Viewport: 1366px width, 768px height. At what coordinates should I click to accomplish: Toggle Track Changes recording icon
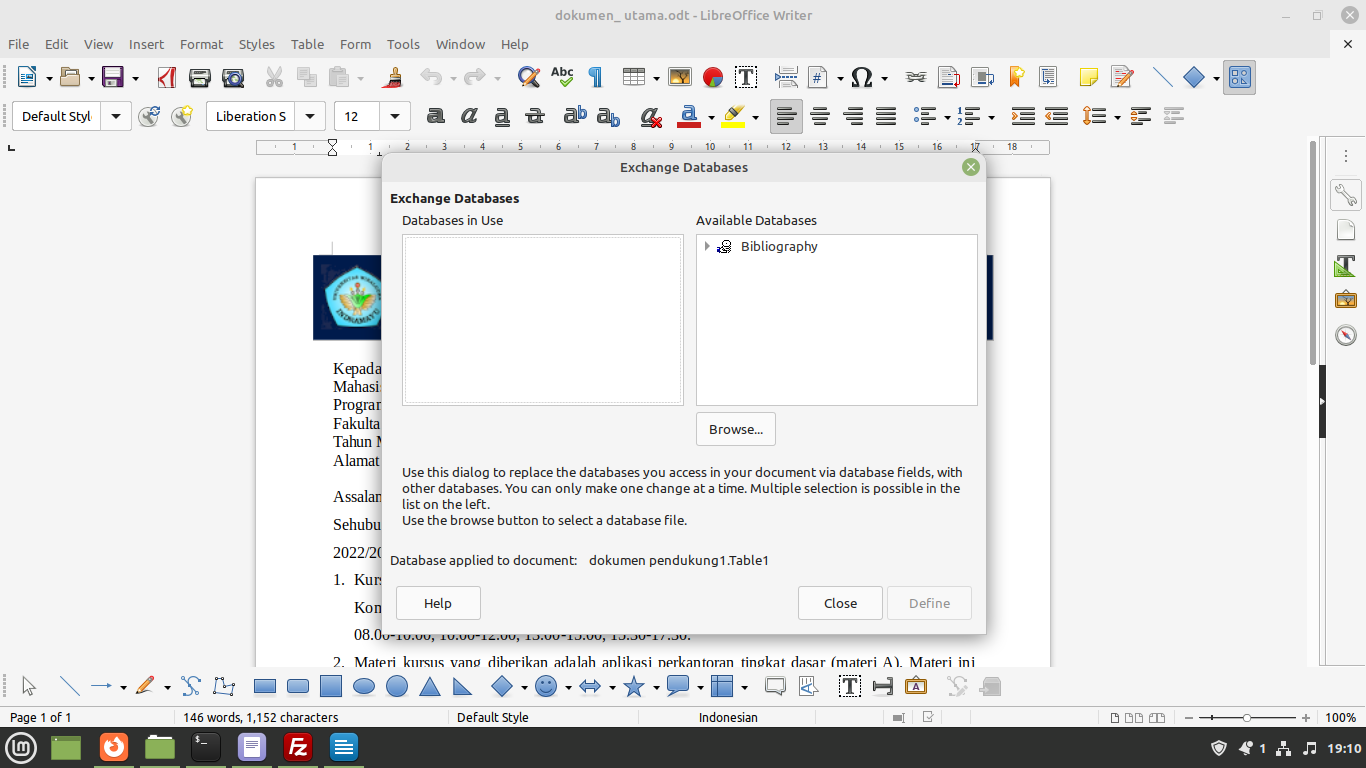(1122, 77)
